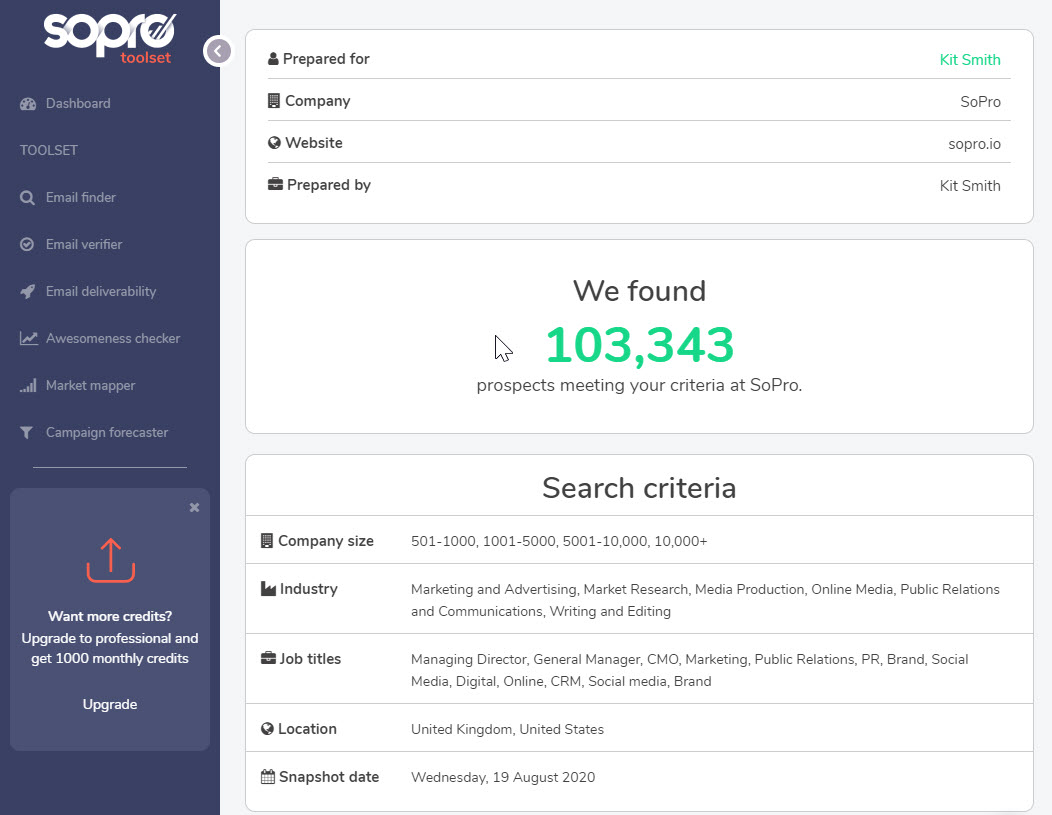Image resolution: width=1052 pixels, height=815 pixels.
Task: Dismiss the upgrade credits card
Action: click(x=195, y=508)
